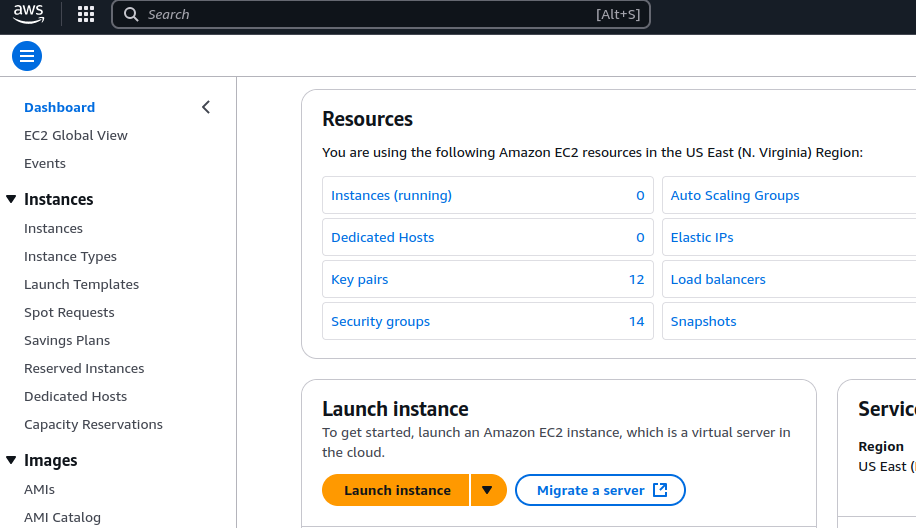Click the Migrate a server button
Screen dimensions: 916x528
click(x=590, y=490)
